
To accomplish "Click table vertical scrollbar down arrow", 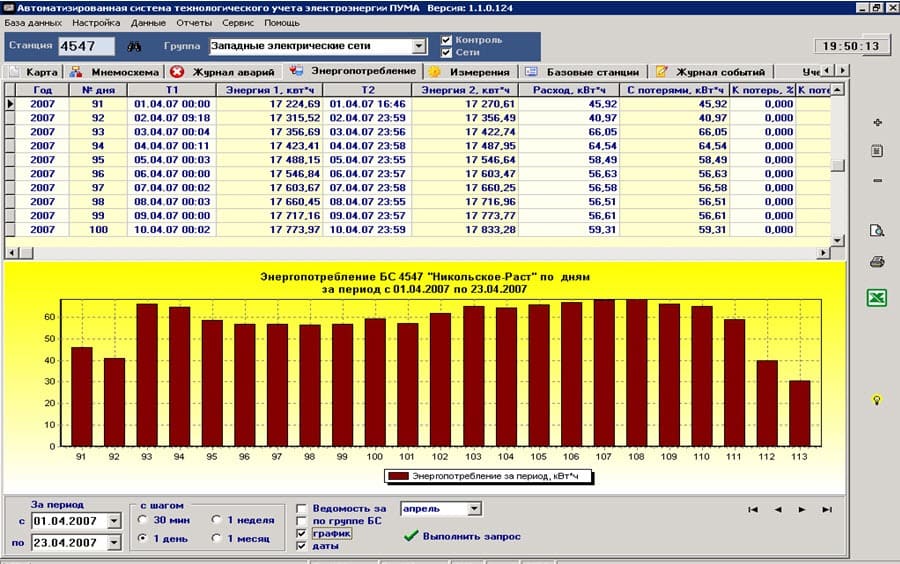I will coord(838,240).
